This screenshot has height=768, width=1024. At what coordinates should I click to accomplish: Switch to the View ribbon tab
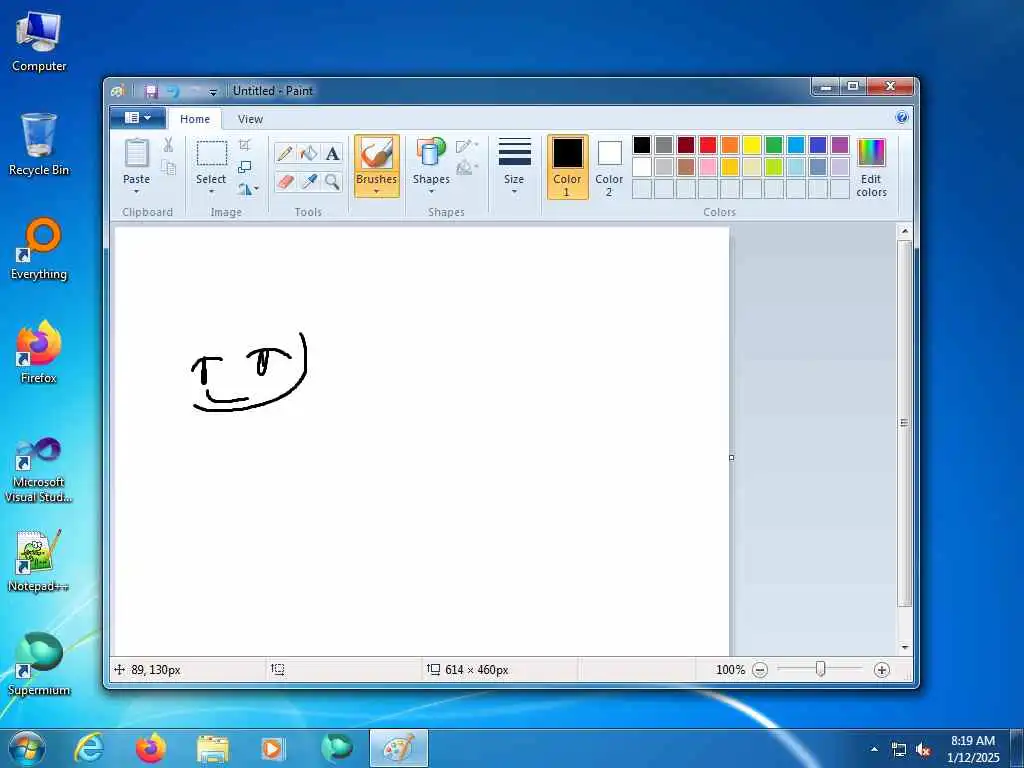click(250, 119)
